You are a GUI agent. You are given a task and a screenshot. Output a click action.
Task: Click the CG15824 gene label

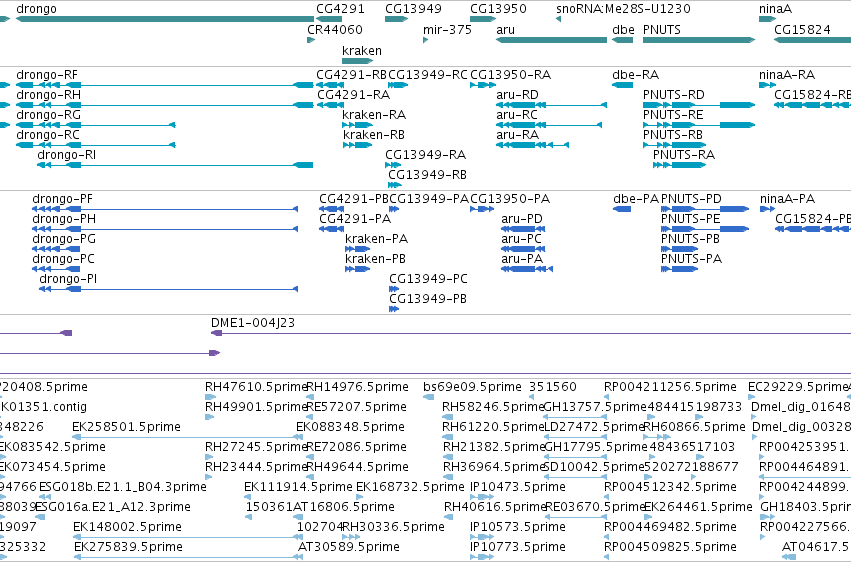(802, 29)
